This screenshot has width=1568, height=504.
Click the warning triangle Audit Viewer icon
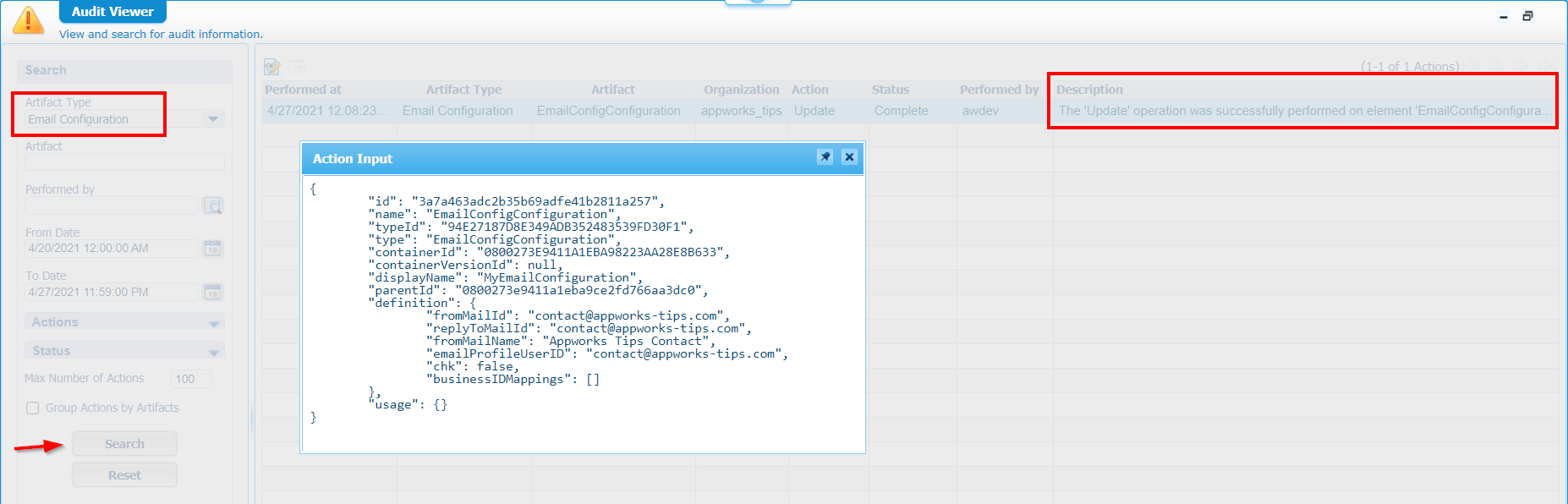(28, 20)
